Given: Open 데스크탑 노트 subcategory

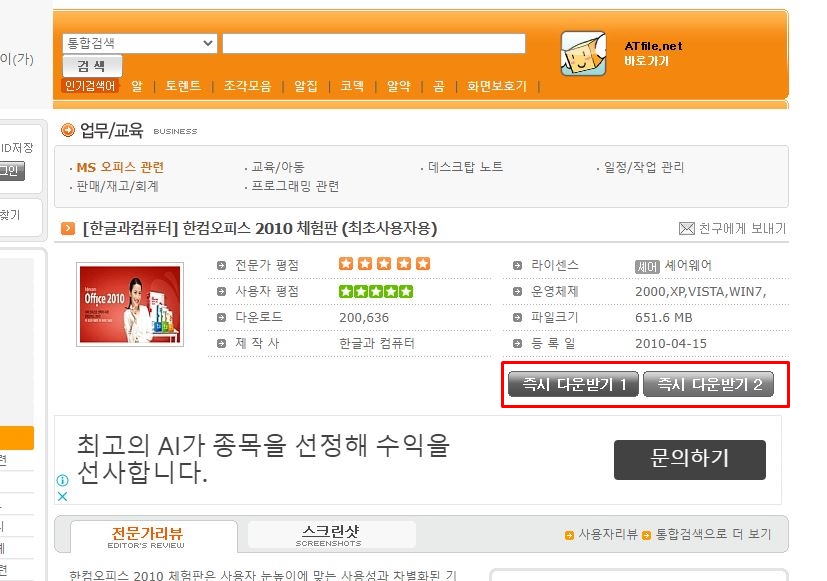Looking at the screenshot, I should point(465,167).
